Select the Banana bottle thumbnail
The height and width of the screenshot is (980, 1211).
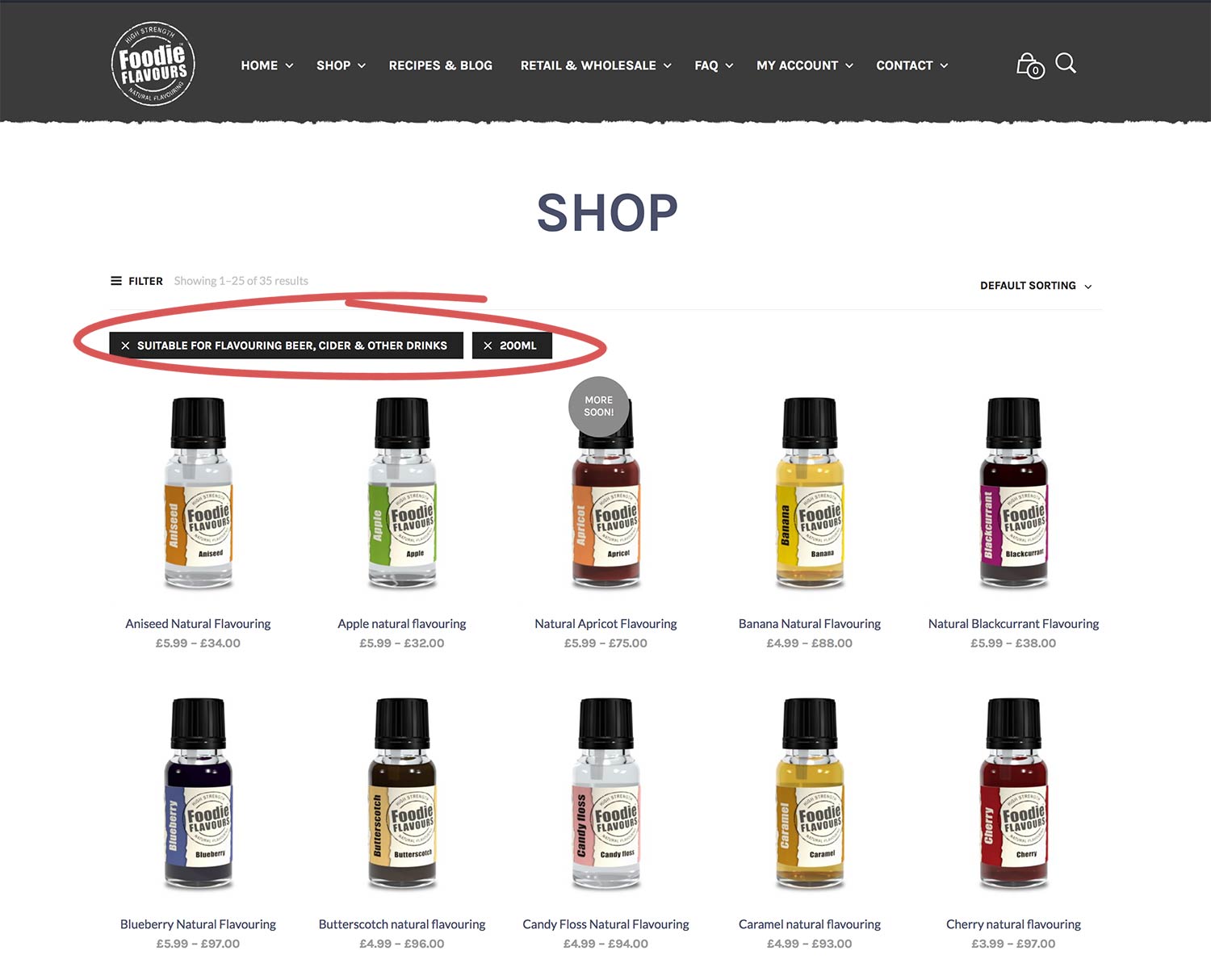(810, 493)
